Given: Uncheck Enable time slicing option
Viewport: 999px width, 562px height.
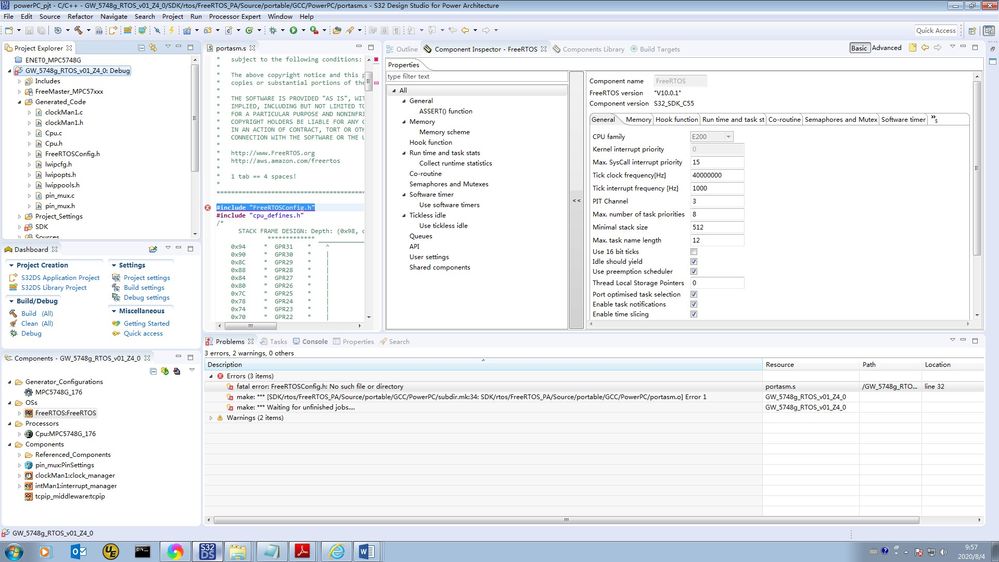Looking at the screenshot, I should tap(694, 314).
